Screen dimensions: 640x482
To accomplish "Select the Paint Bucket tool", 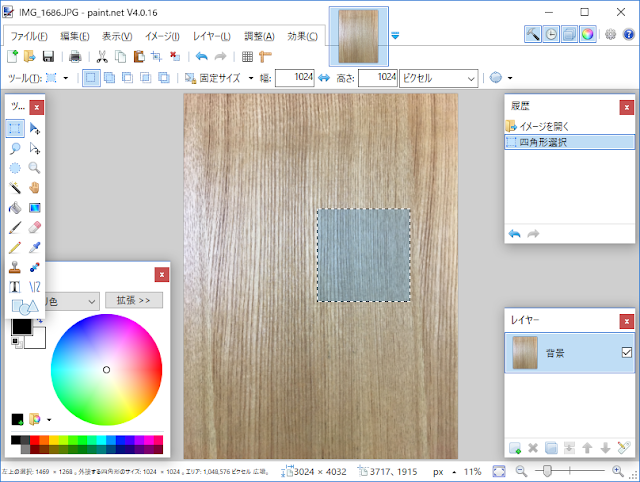I will (15, 208).
